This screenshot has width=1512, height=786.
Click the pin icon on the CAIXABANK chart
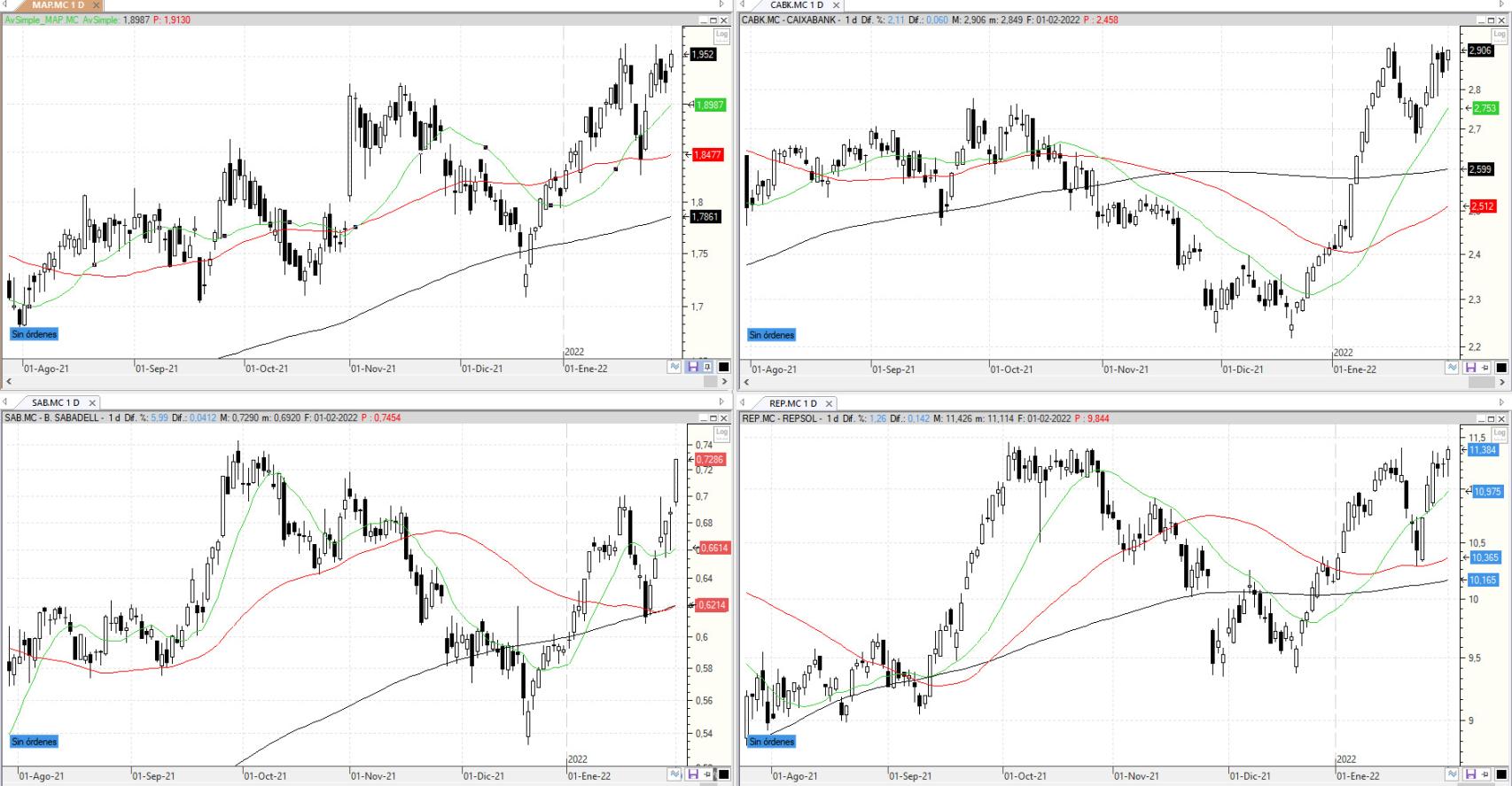coord(1485,367)
